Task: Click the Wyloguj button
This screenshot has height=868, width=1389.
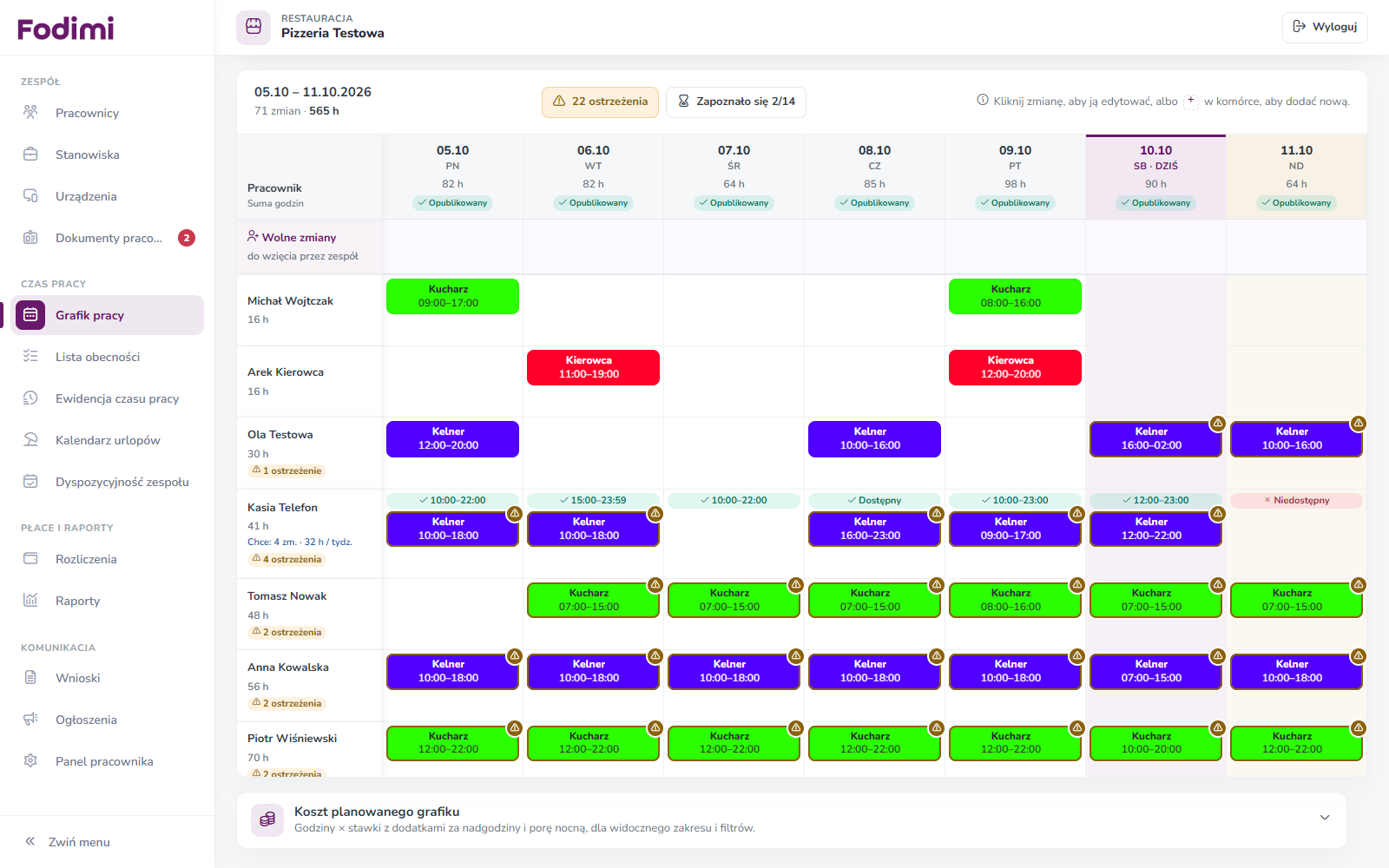Action: point(1325,27)
